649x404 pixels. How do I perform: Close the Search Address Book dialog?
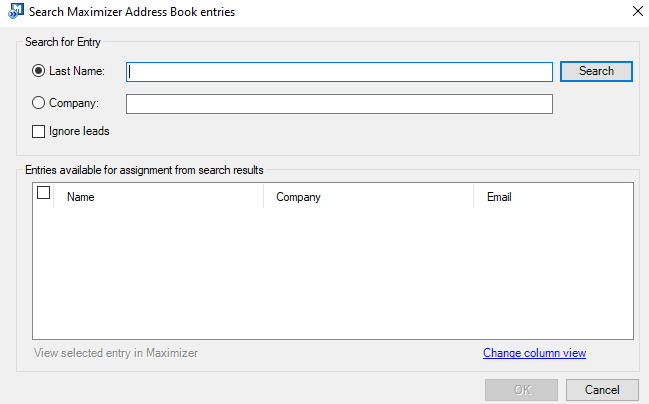(x=638, y=11)
